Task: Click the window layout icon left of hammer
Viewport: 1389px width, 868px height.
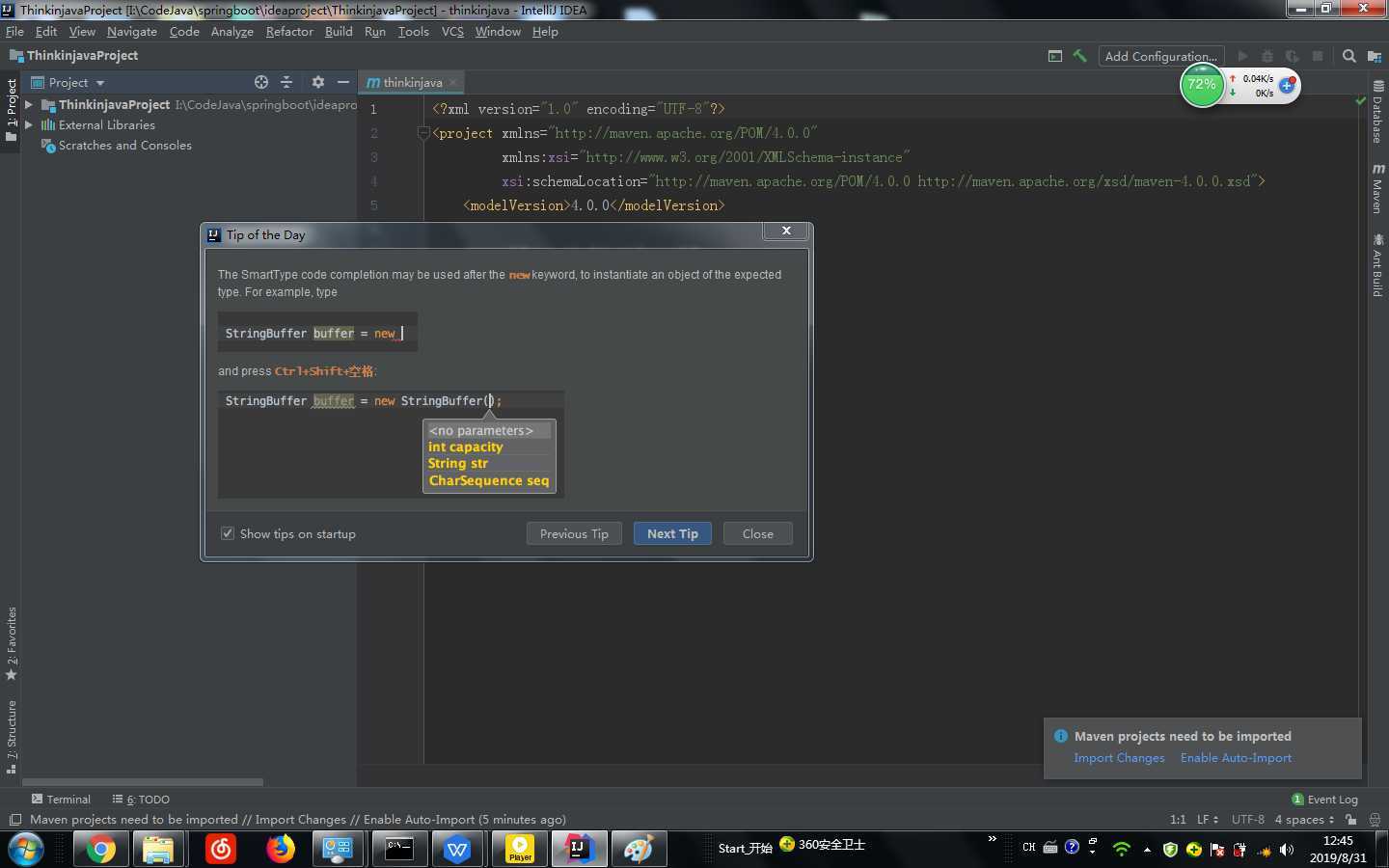Action: pos(1055,56)
